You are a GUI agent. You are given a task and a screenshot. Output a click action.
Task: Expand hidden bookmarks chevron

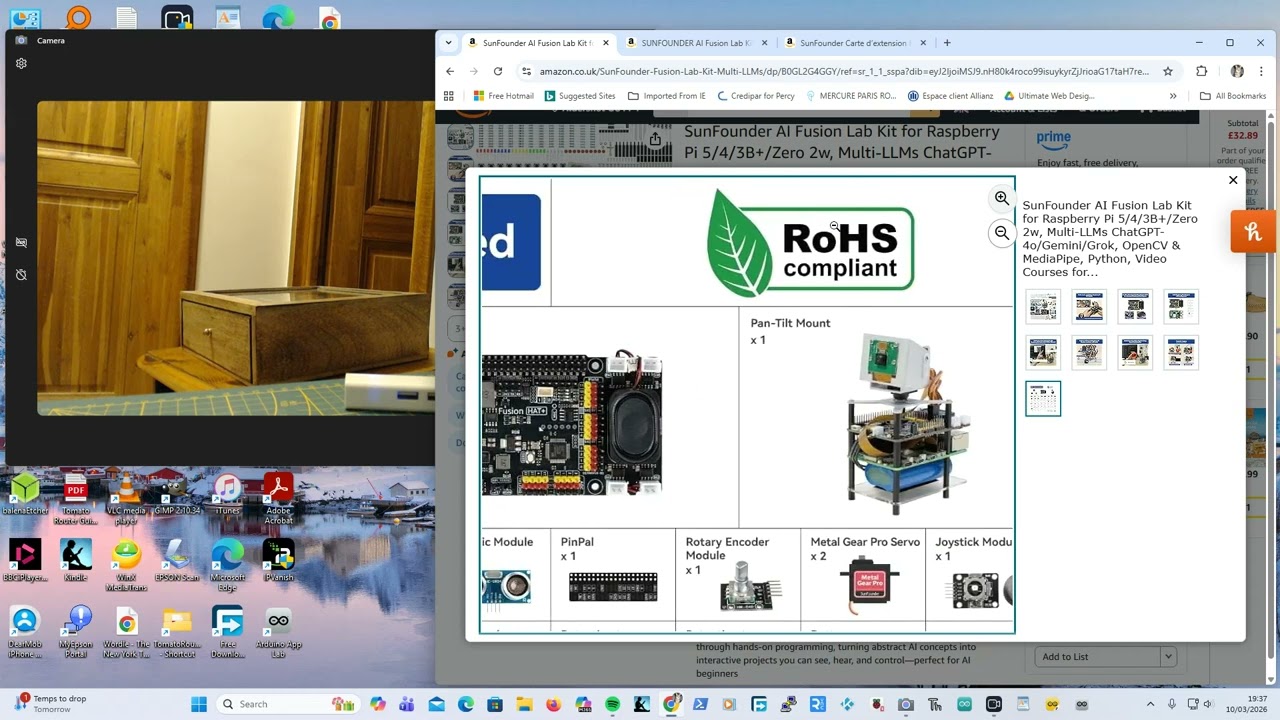click(1173, 96)
